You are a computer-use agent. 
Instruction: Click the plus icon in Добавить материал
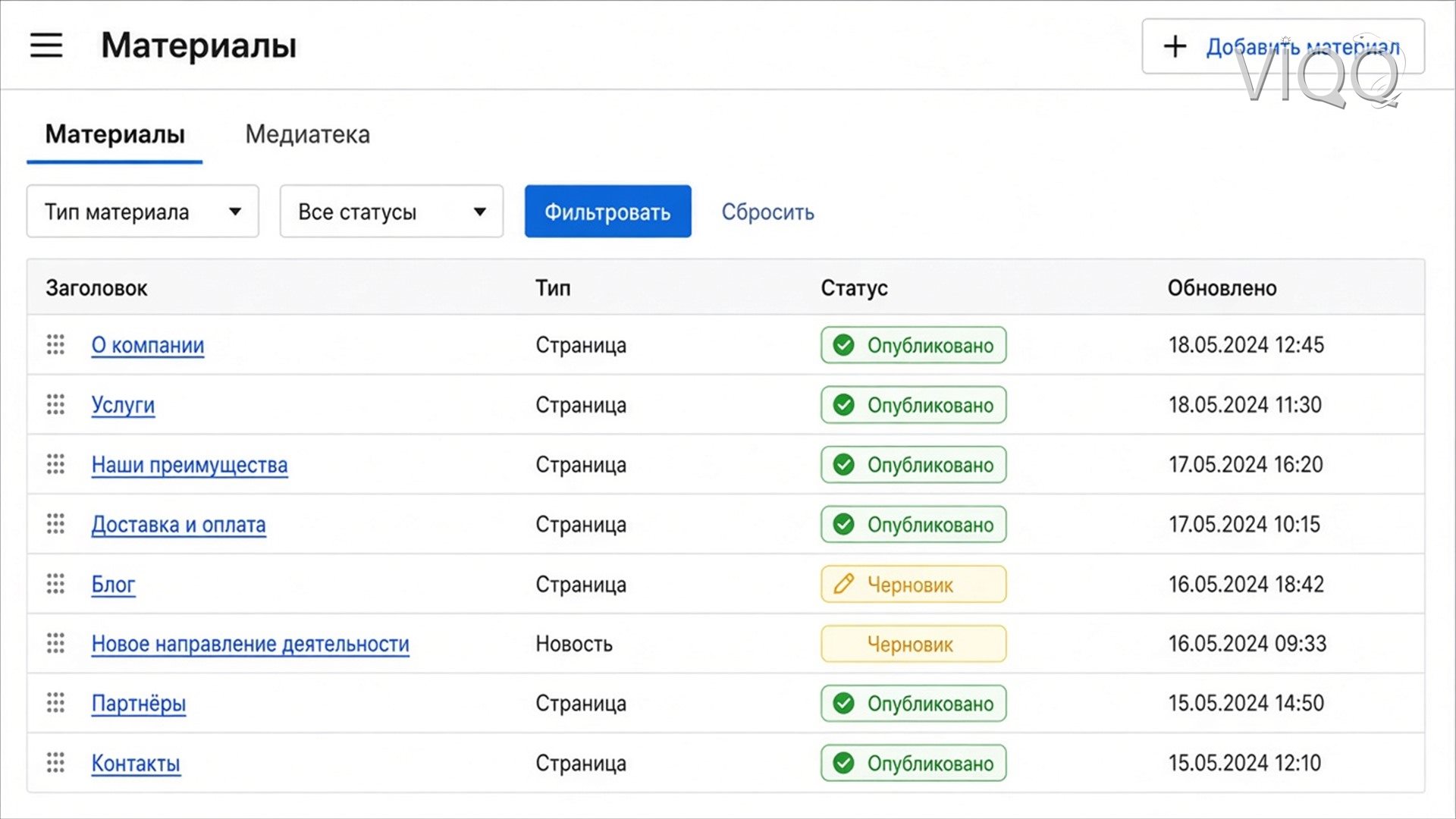[x=1175, y=46]
